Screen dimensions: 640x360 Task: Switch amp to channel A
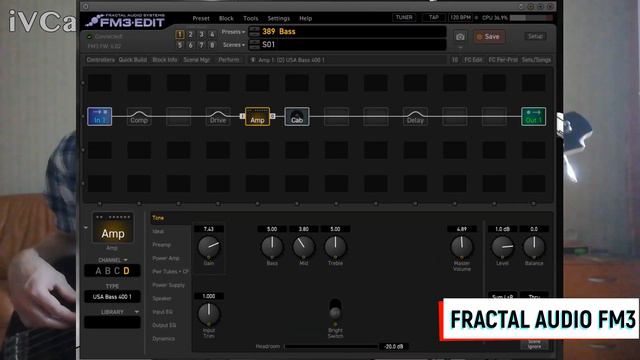tap(98, 271)
